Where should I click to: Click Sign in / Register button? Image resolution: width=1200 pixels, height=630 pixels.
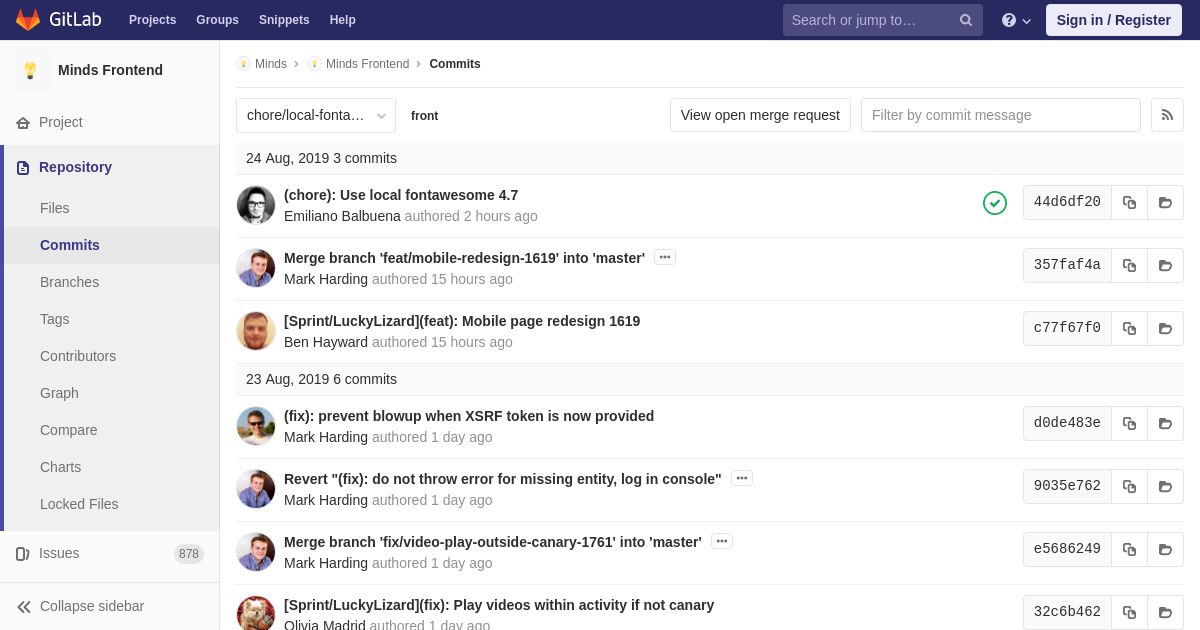(x=1114, y=20)
